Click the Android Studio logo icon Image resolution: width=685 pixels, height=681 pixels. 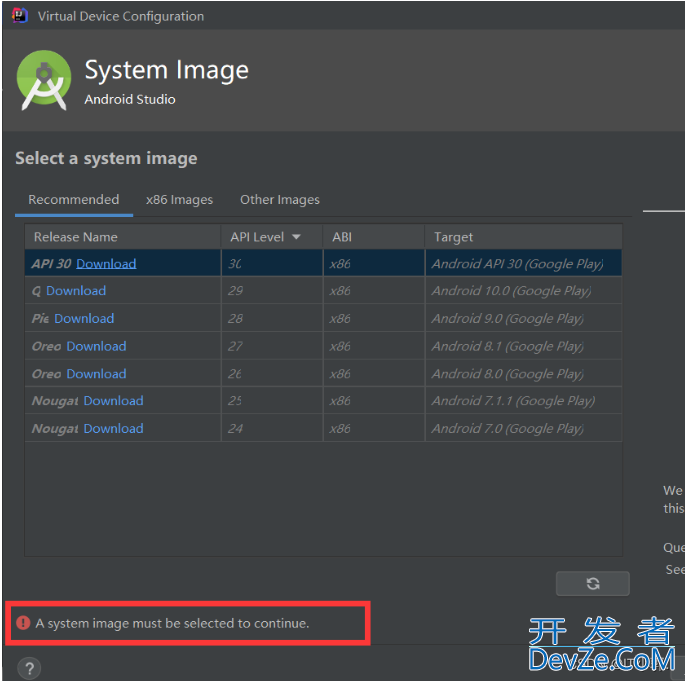point(44,80)
